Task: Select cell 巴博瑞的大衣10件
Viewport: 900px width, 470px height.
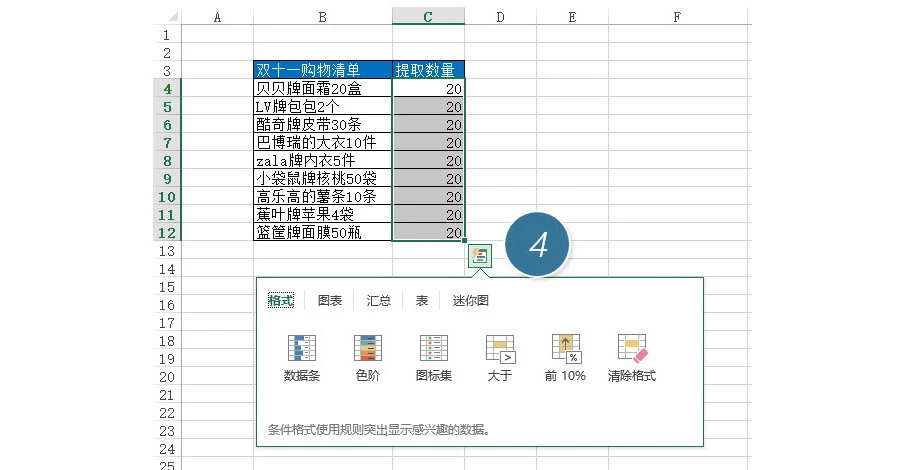Action: tap(323, 142)
